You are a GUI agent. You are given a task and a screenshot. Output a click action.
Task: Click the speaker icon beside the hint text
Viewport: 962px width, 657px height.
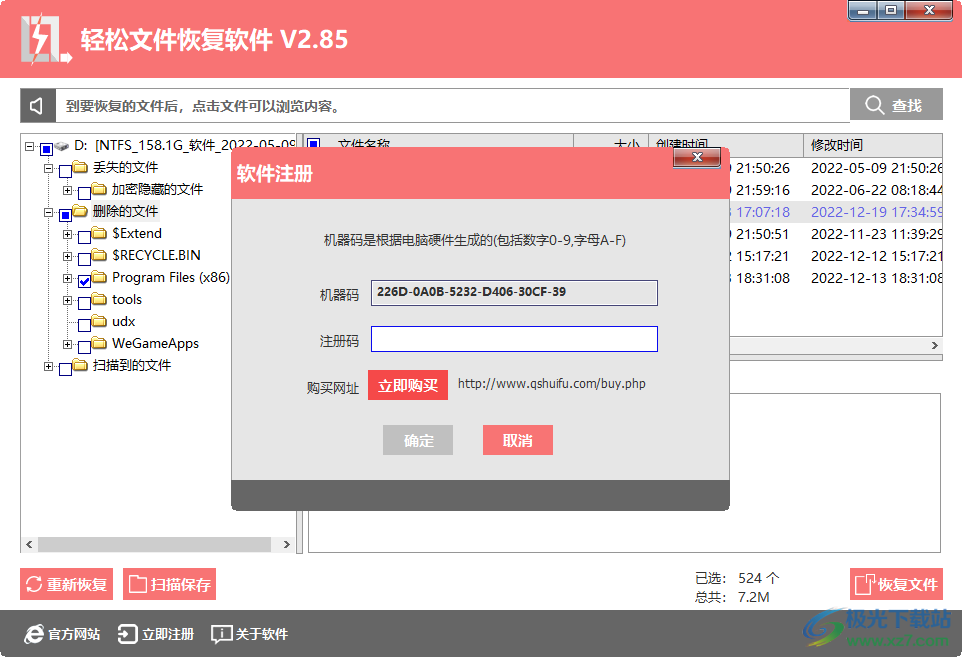pos(37,105)
